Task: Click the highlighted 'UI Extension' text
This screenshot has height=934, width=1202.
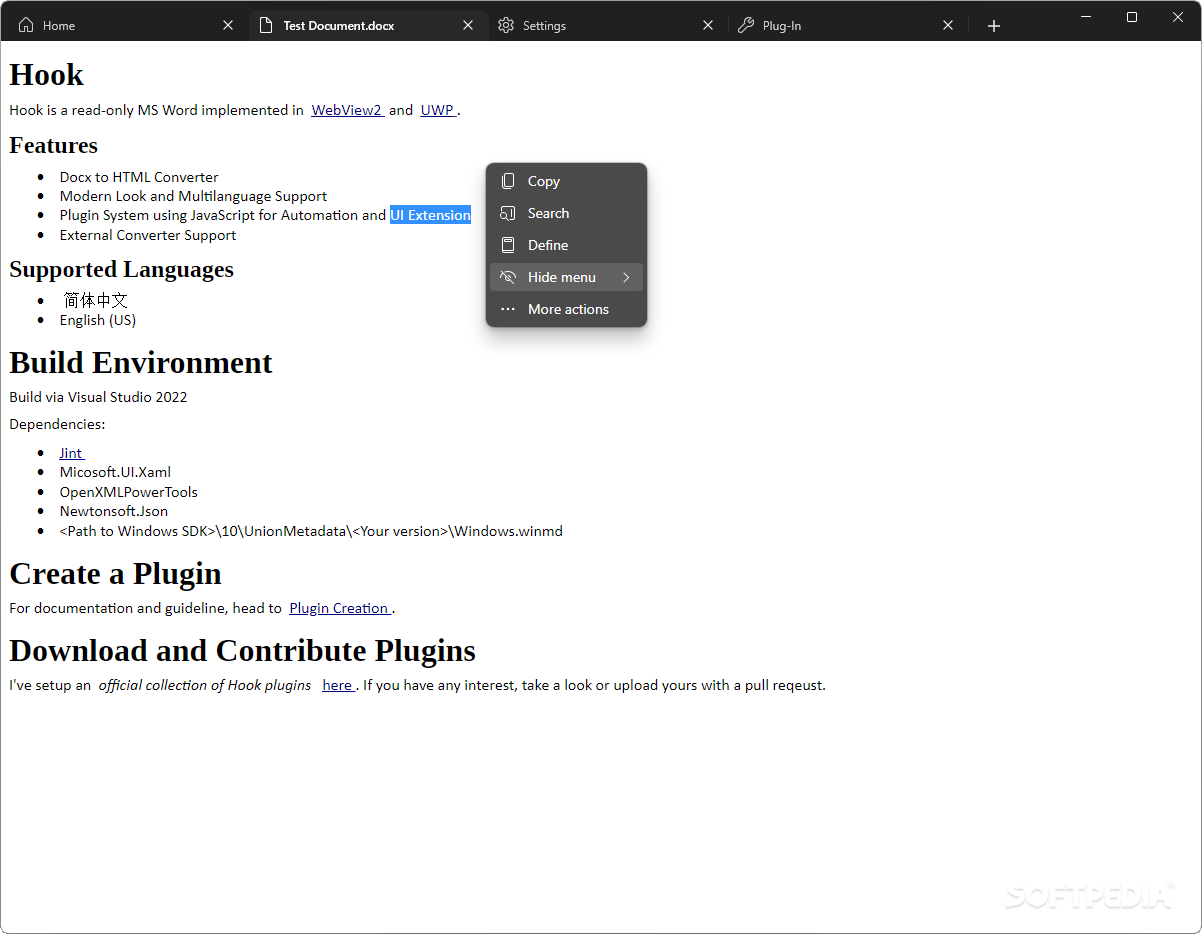Action: (430, 215)
